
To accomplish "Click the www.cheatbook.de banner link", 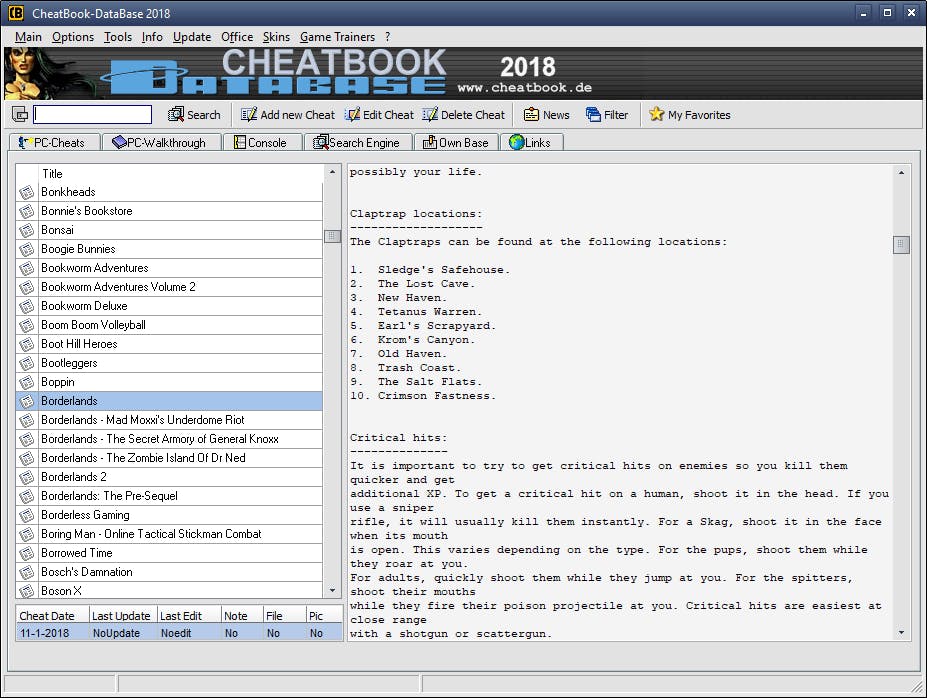I will tap(524, 87).
